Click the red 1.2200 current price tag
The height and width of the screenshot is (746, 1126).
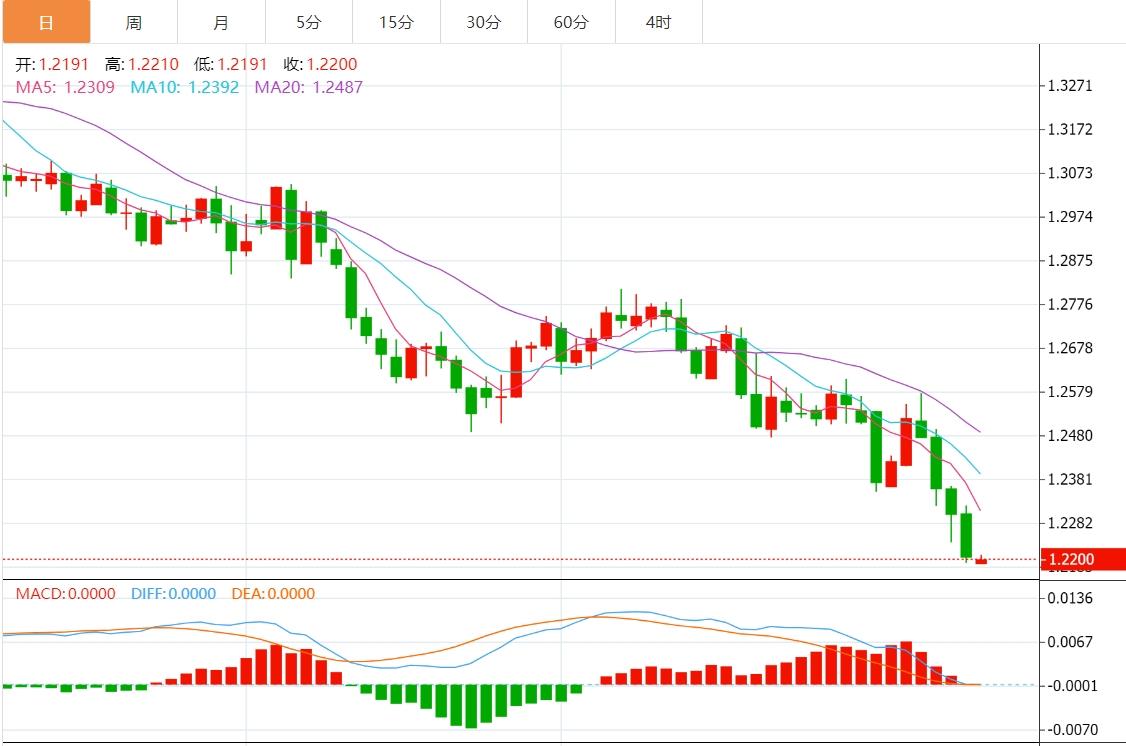pos(1082,560)
